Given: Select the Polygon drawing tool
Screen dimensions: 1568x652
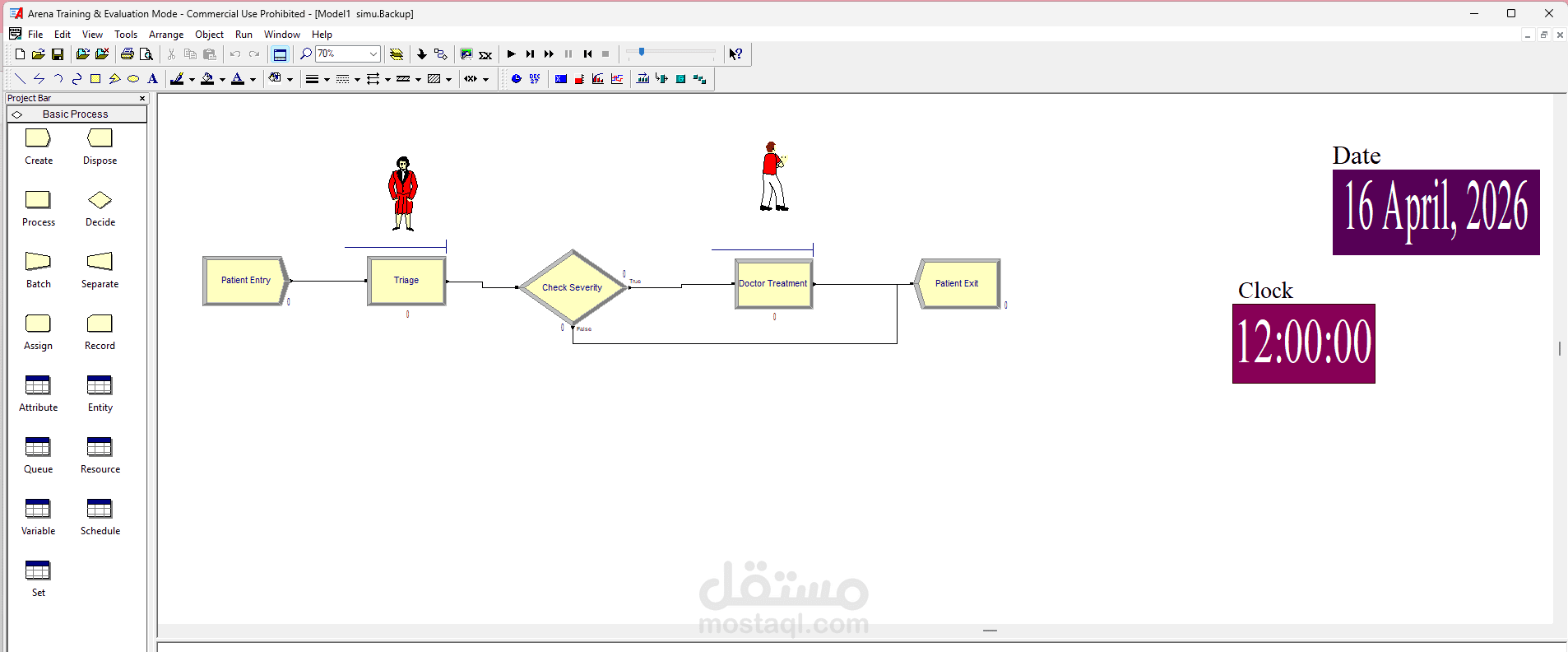Looking at the screenshot, I should pos(114,79).
